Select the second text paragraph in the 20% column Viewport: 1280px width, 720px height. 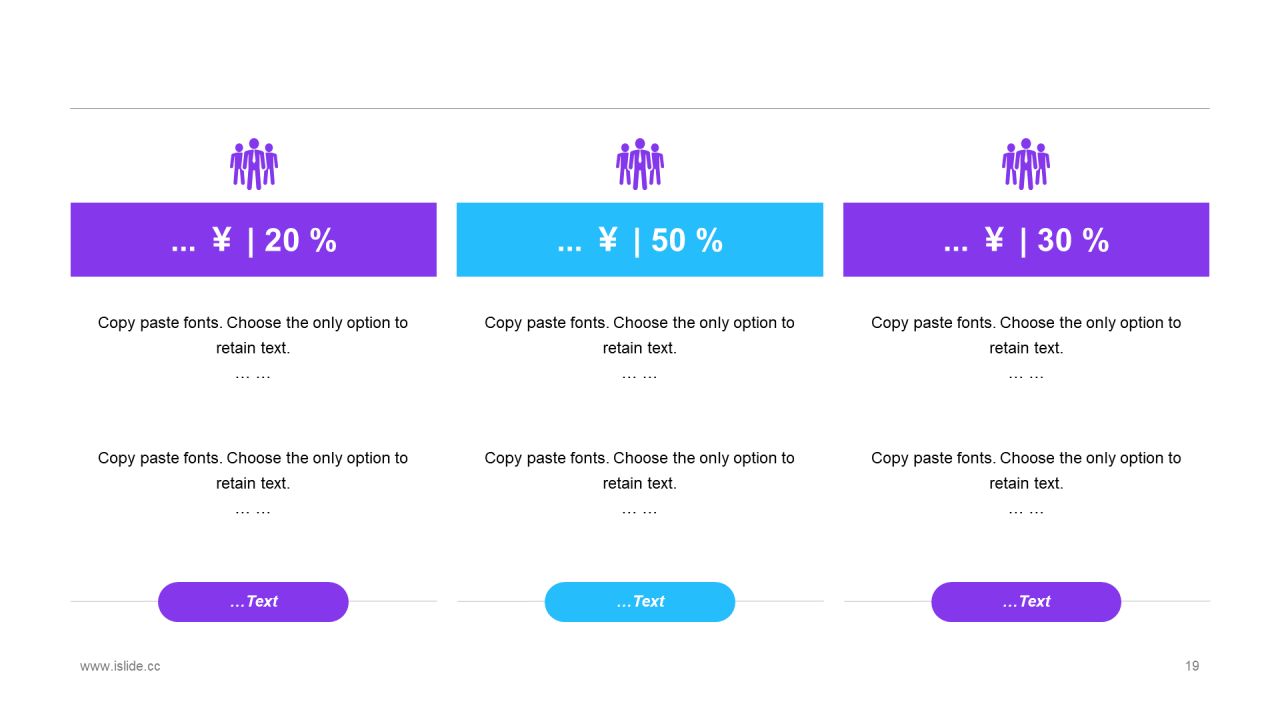pos(253,483)
